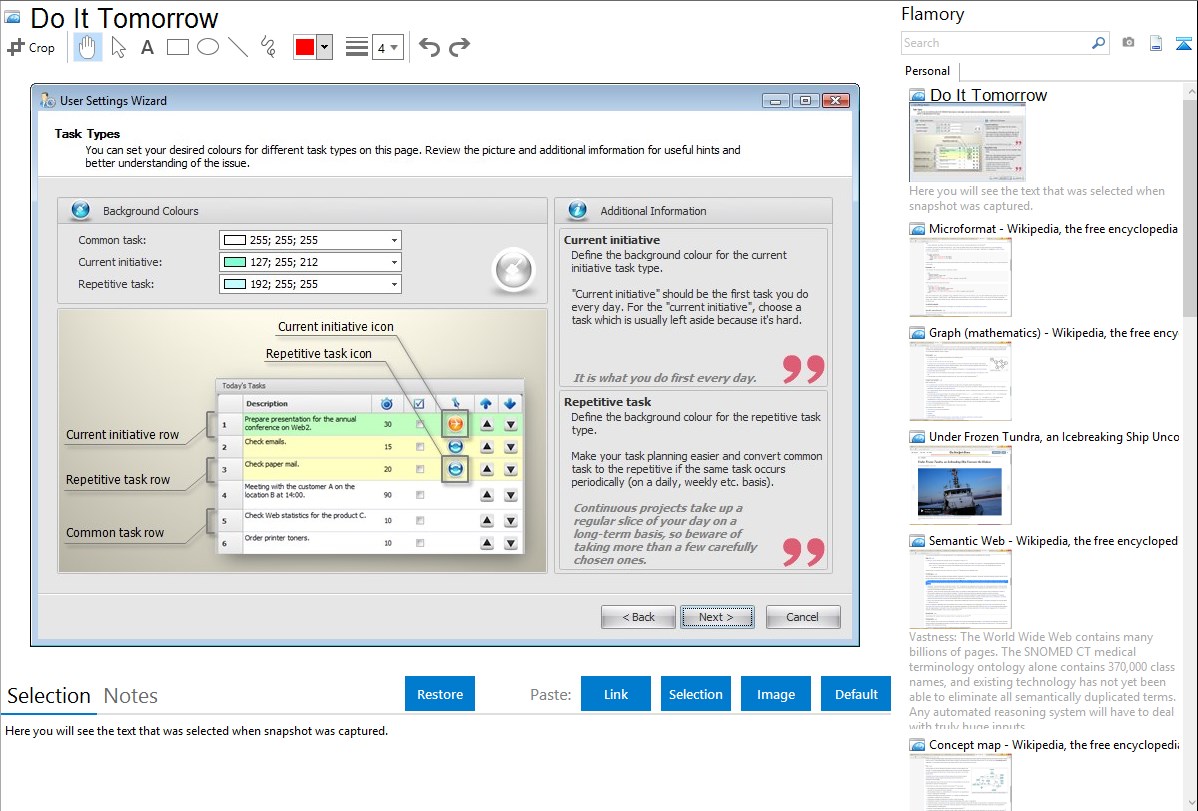Click the red color swatch

[305, 47]
